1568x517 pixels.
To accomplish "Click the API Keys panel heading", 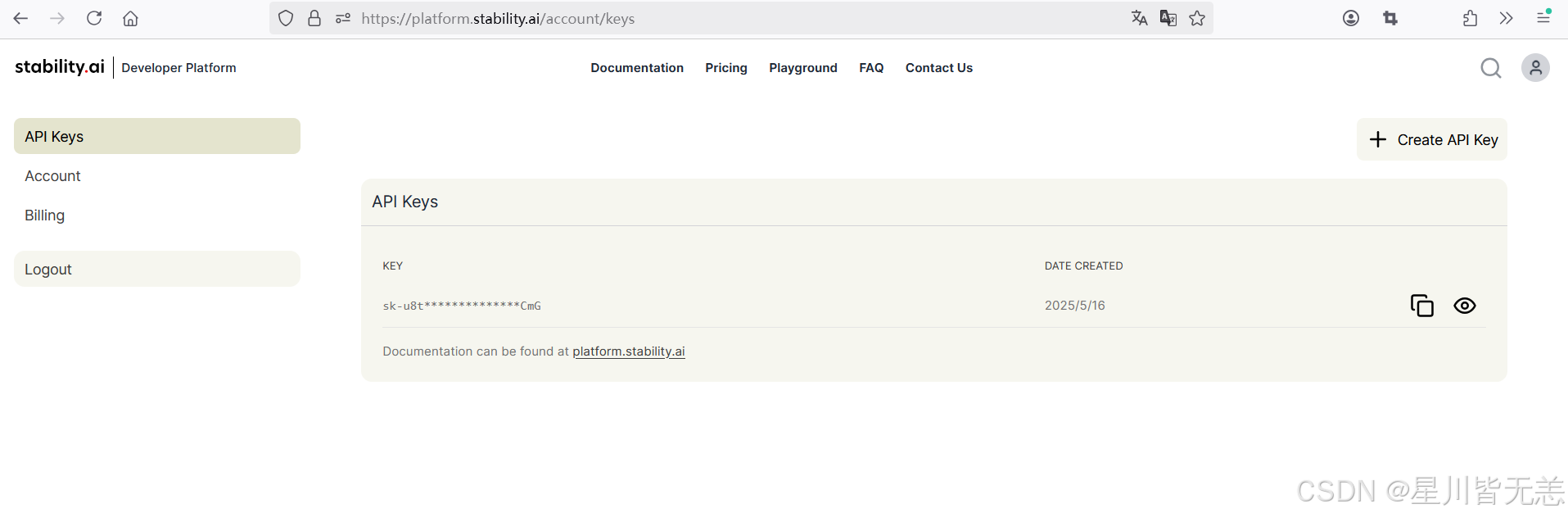I will pyautogui.click(x=405, y=202).
